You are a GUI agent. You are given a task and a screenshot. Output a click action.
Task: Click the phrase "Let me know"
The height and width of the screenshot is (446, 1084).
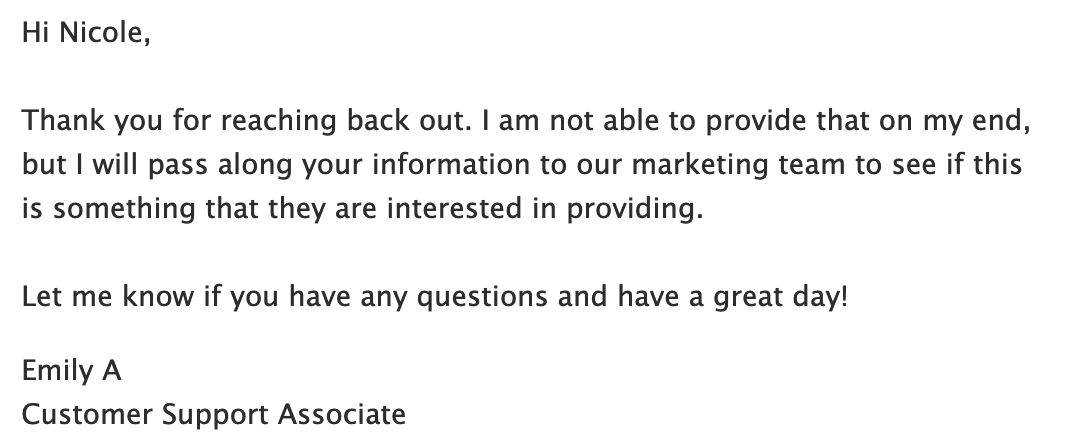tap(109, 297)
